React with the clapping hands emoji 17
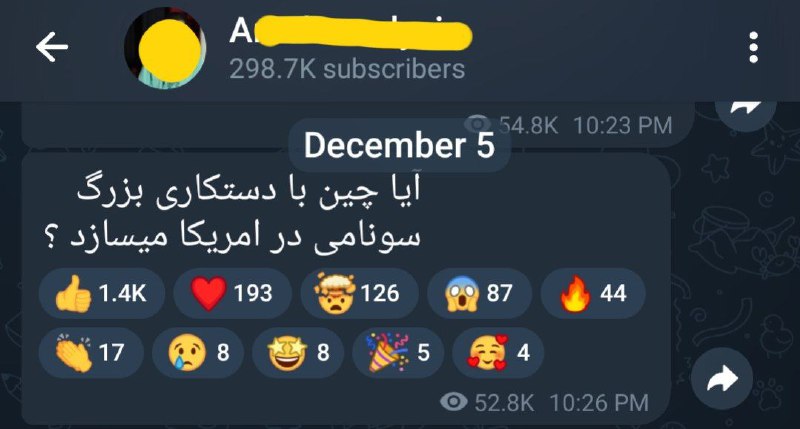 [91, 352]
